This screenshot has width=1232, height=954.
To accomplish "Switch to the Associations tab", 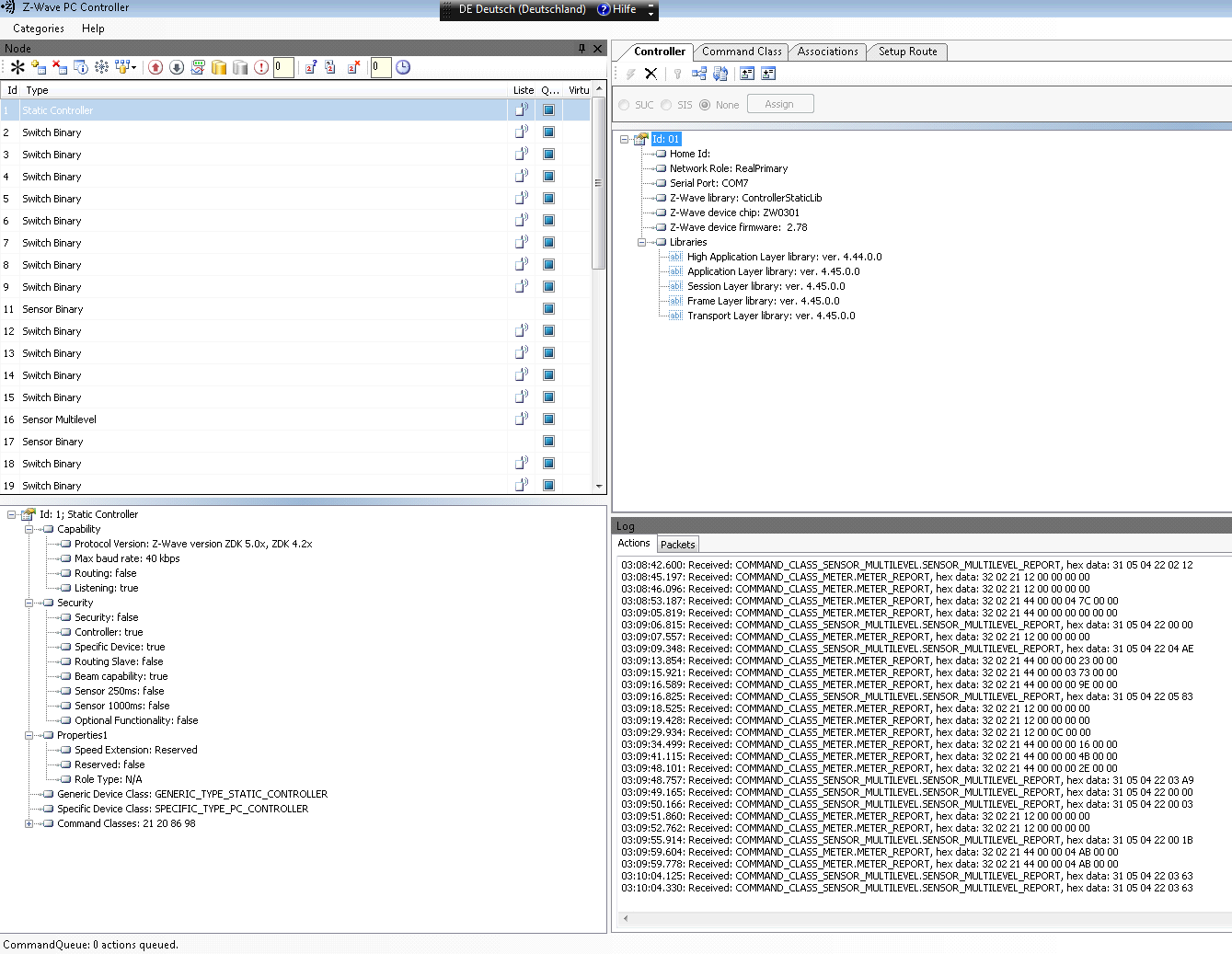I will coord(827,52).
